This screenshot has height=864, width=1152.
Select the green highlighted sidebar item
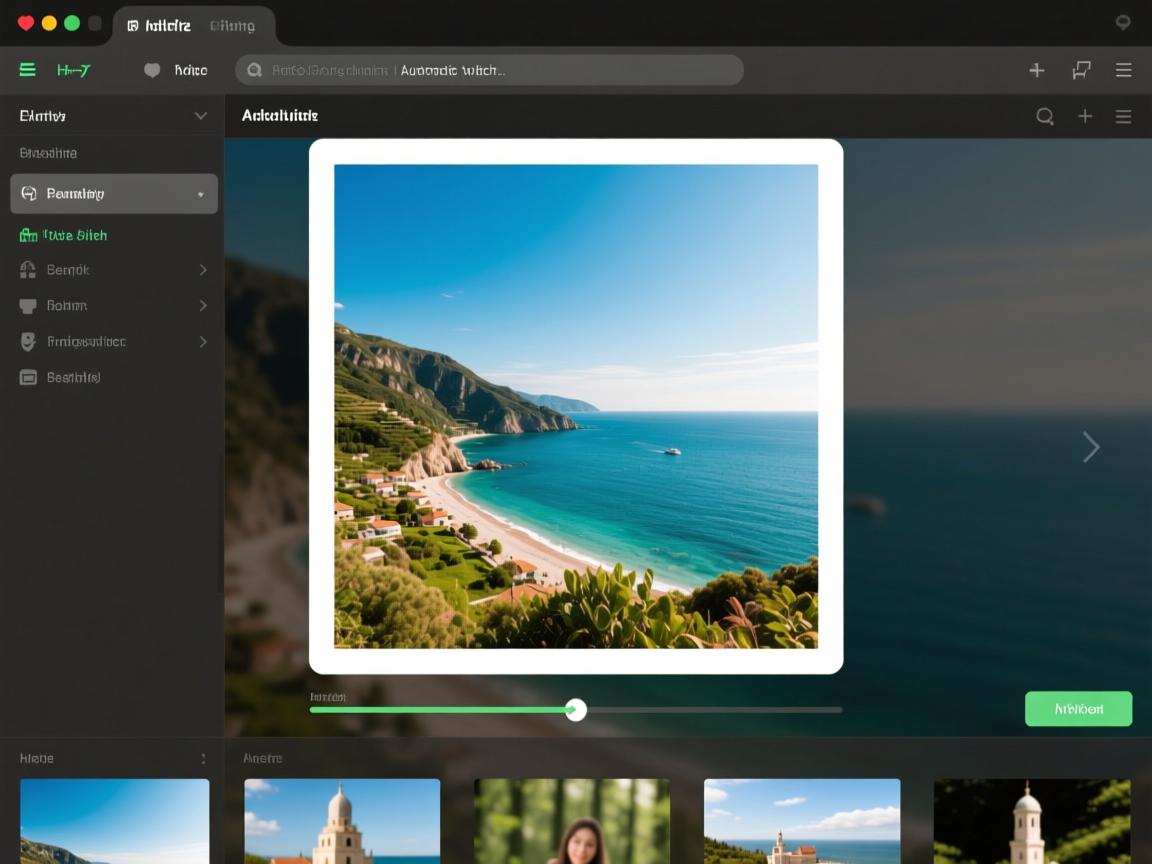coord(64,235)
